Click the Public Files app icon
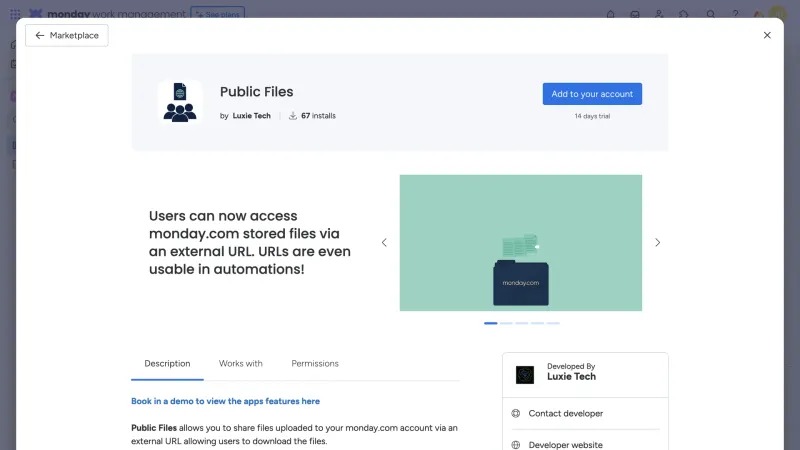This screenshot has height=450, width=800. click(x=180, y=102)
